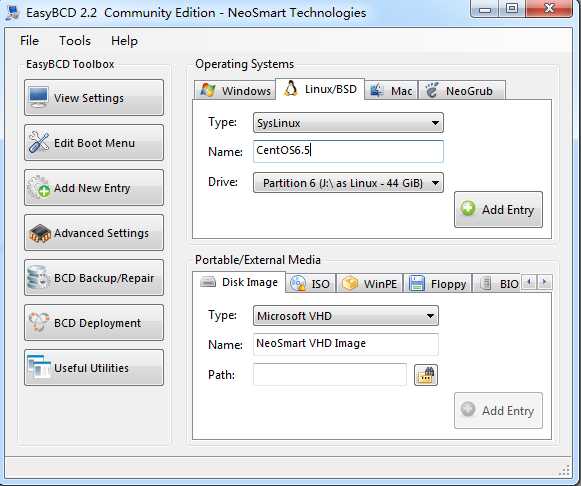
Task: Switch to the Mac tab
Action: point(392,90)
